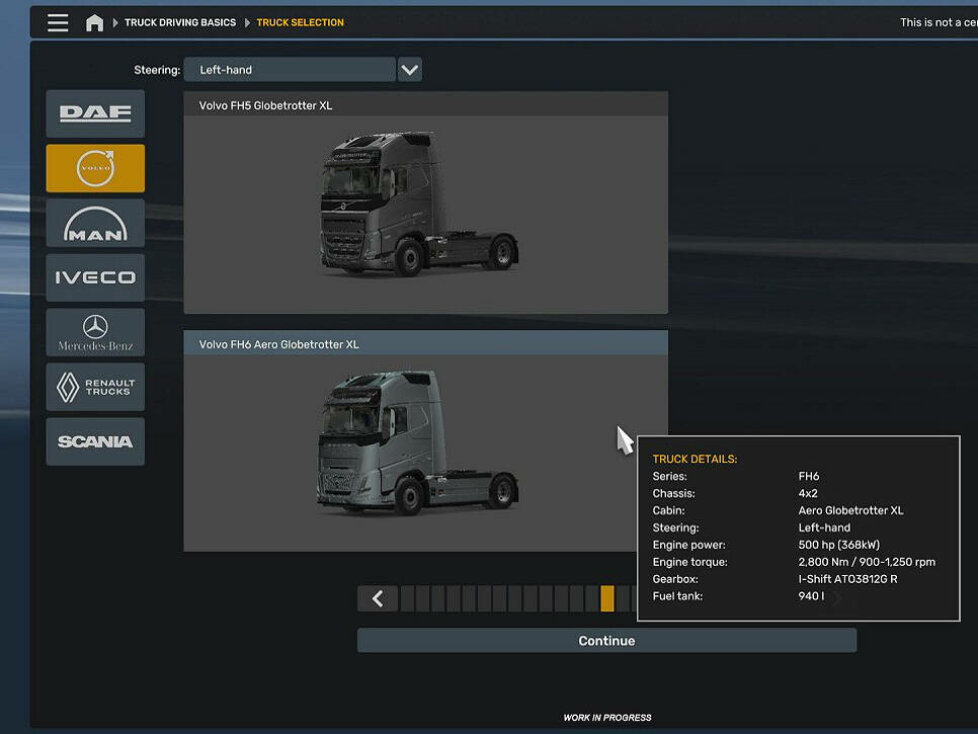978x734 pixels.
Task: Select the IVECO brand logo
Action: (x=95, y=278)
